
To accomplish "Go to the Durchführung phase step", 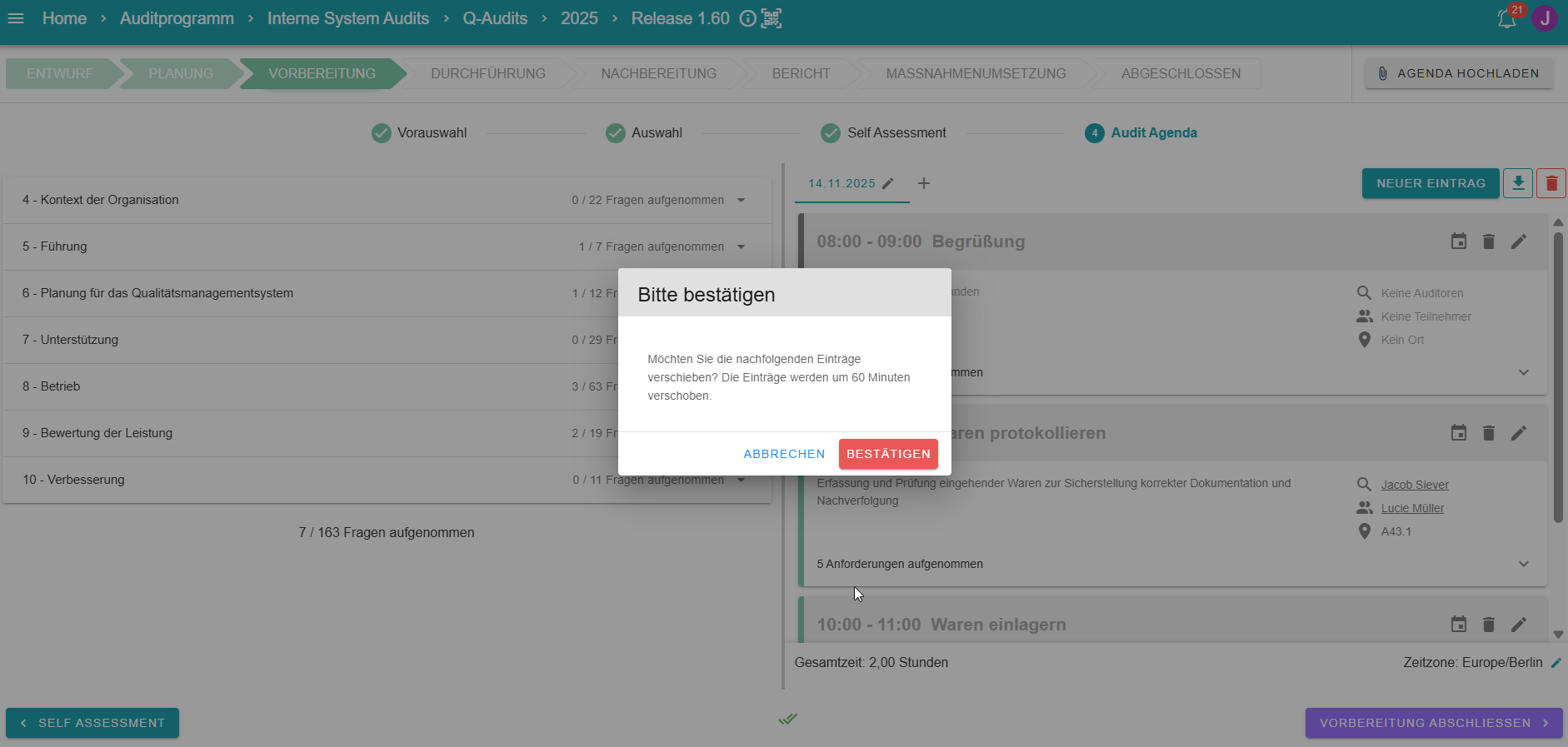I will [x=487, y=73].
